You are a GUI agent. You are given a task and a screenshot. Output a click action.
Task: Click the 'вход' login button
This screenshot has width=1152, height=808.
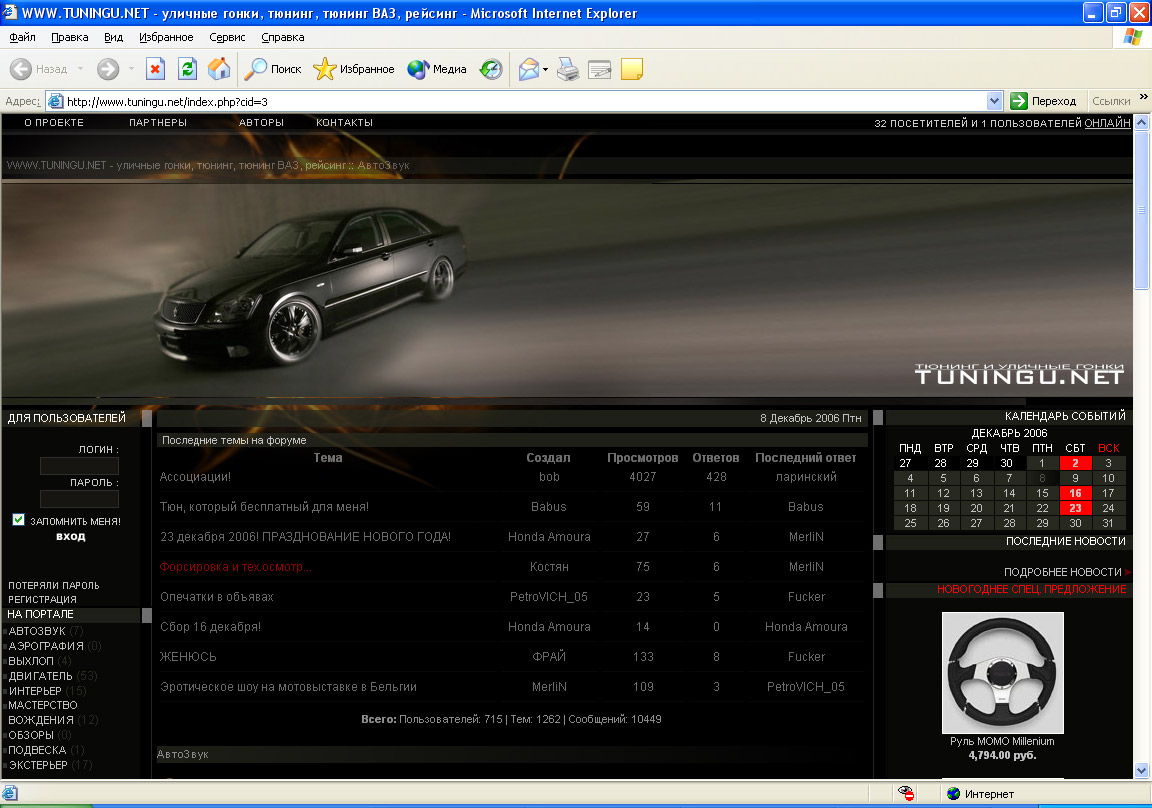[x=70, y=536]
